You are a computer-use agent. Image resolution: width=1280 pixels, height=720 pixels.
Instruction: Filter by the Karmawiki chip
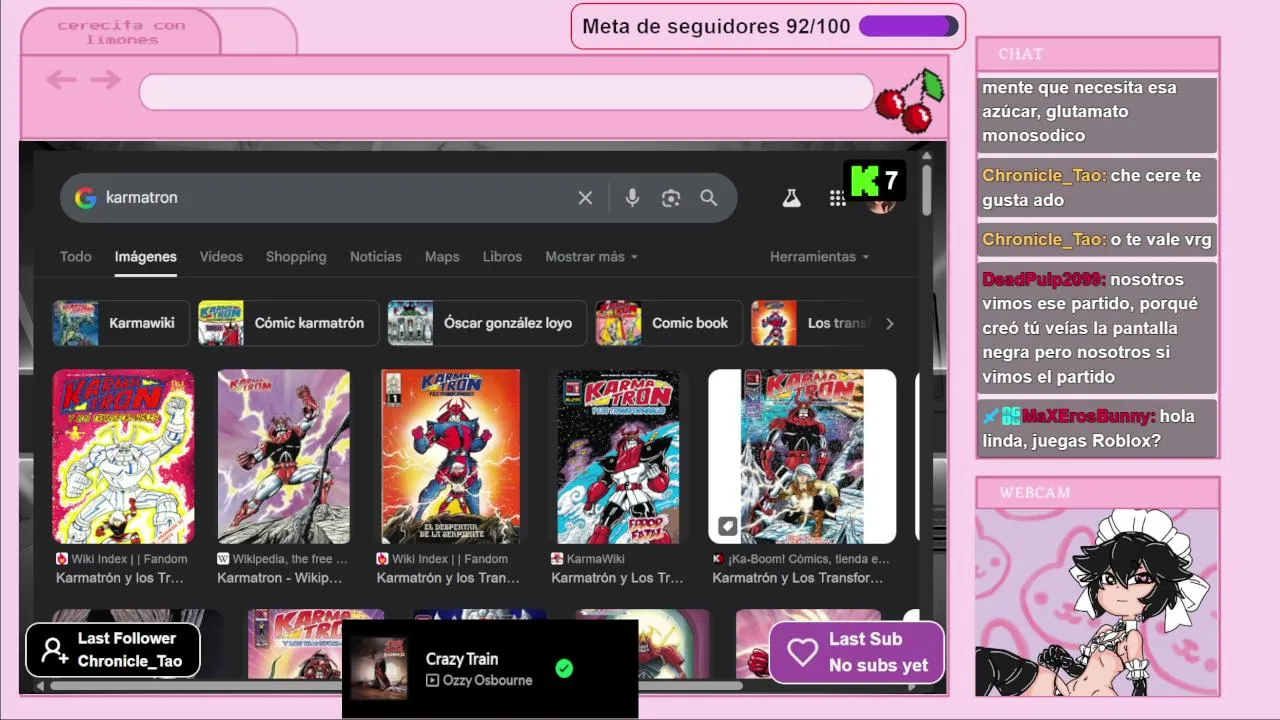121,323
